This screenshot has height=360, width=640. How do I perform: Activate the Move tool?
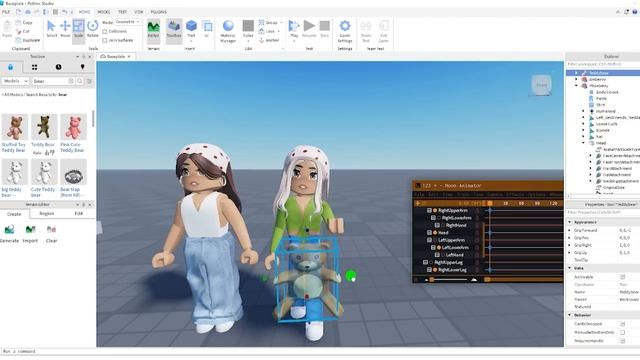point(65,29)
